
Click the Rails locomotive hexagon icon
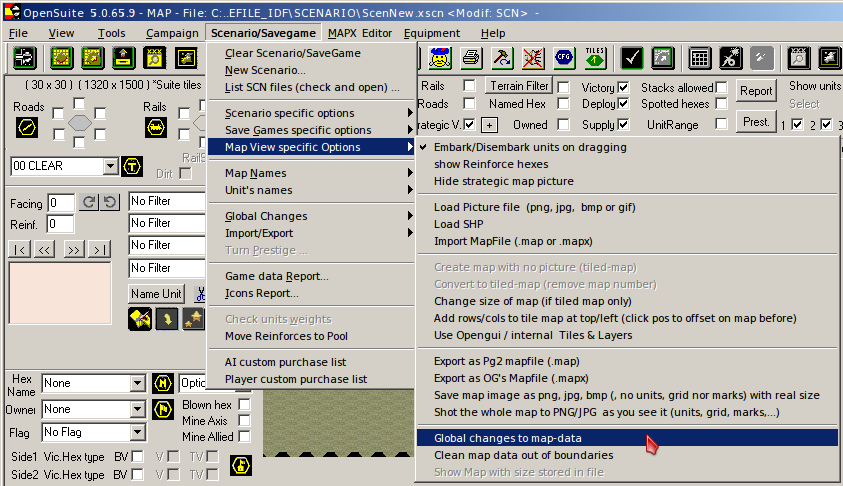[156, 127]
